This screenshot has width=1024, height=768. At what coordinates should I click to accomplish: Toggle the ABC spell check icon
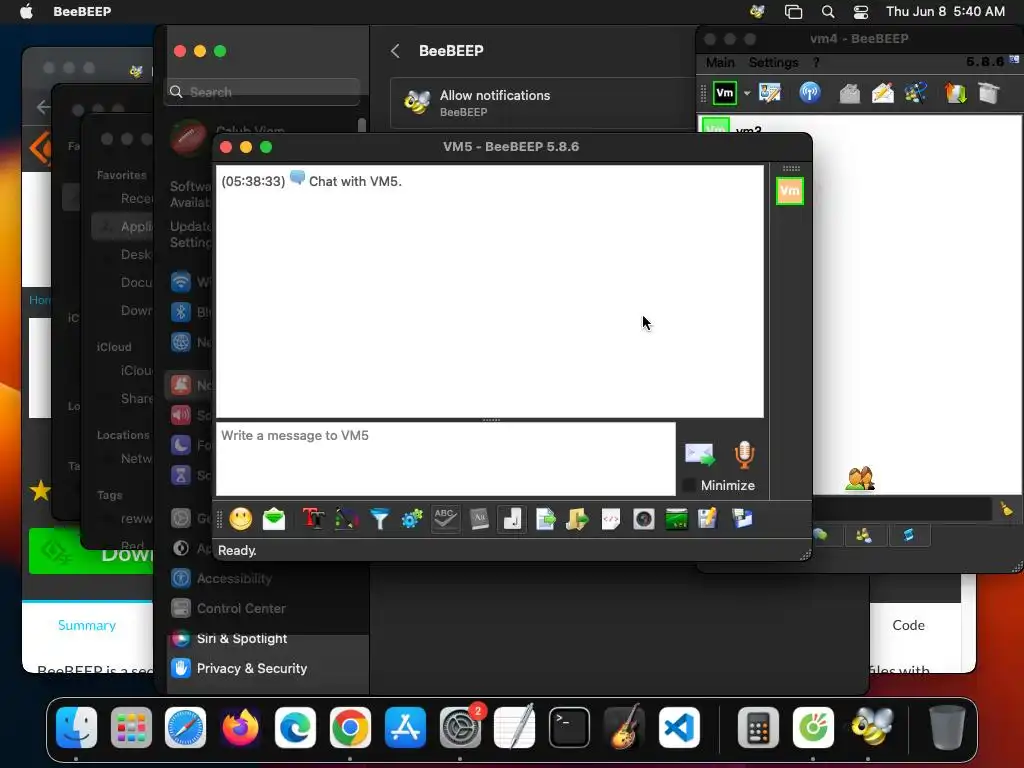445,519
